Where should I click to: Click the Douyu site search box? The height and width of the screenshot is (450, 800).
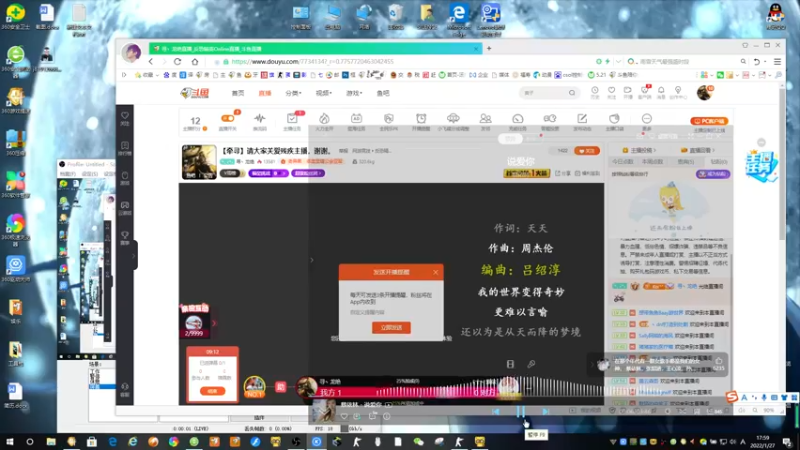(549, 93)
